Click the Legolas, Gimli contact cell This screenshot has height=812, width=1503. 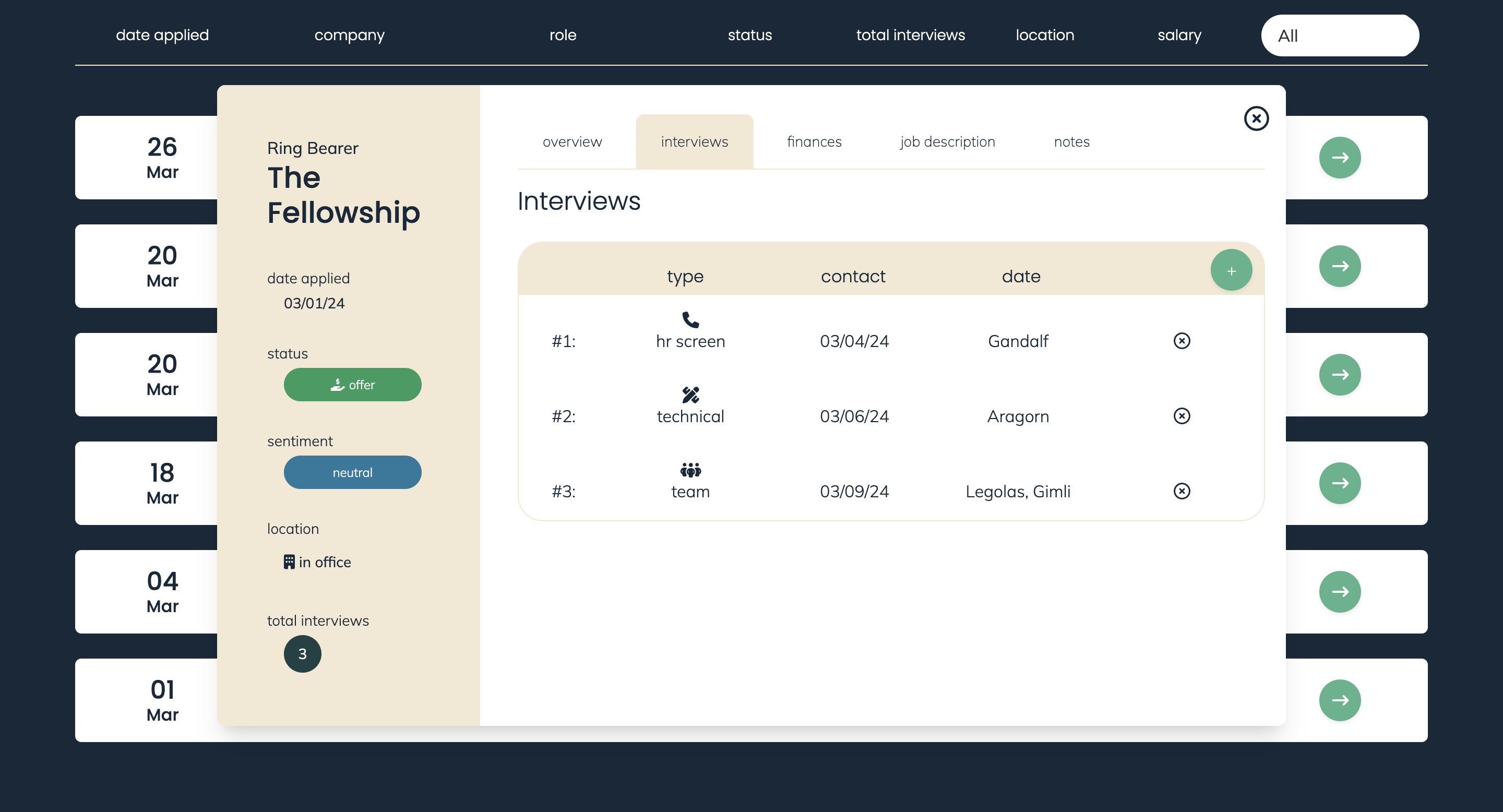point(1018,492)
